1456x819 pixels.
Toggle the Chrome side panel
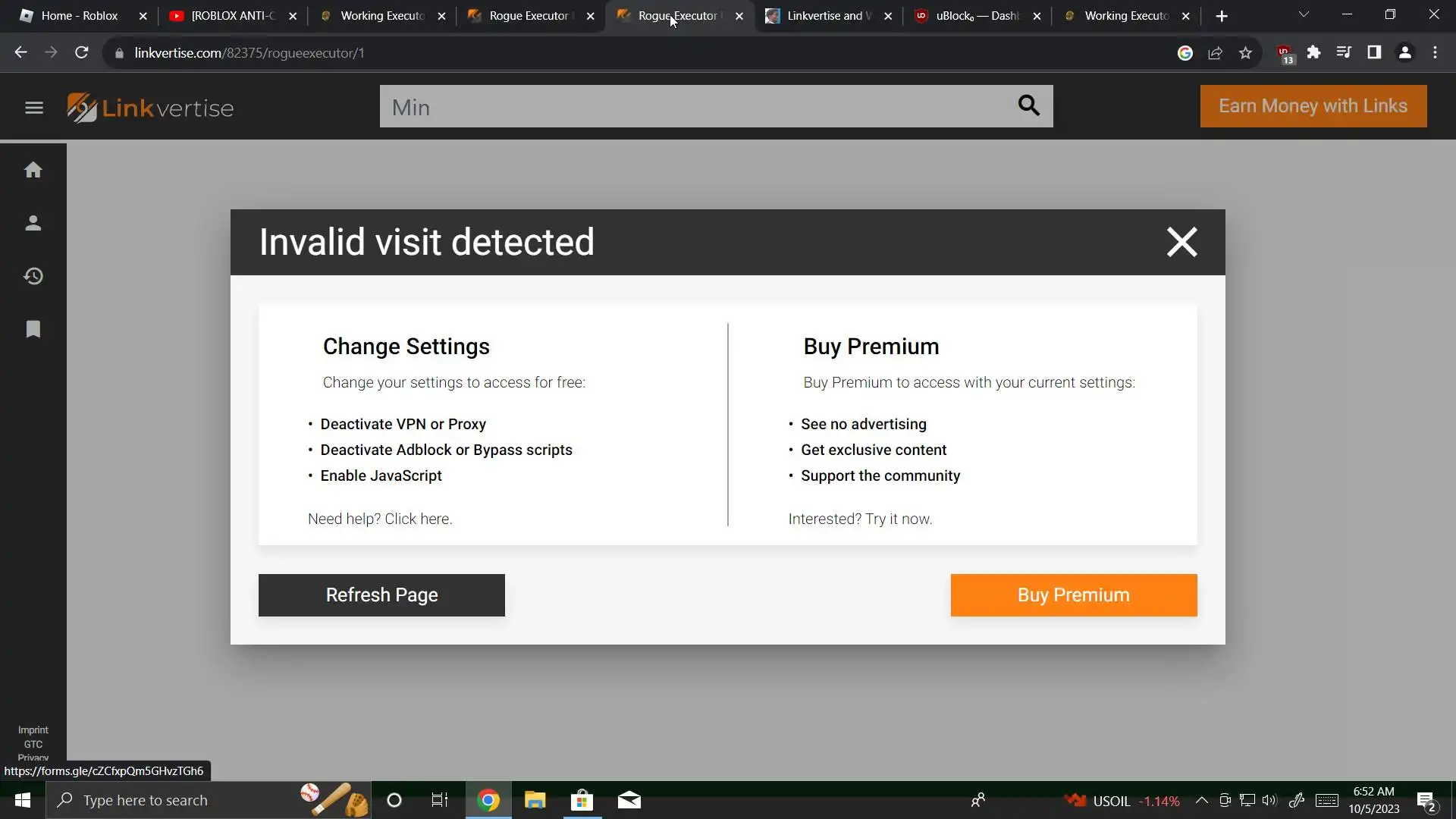pos(1373,52)
